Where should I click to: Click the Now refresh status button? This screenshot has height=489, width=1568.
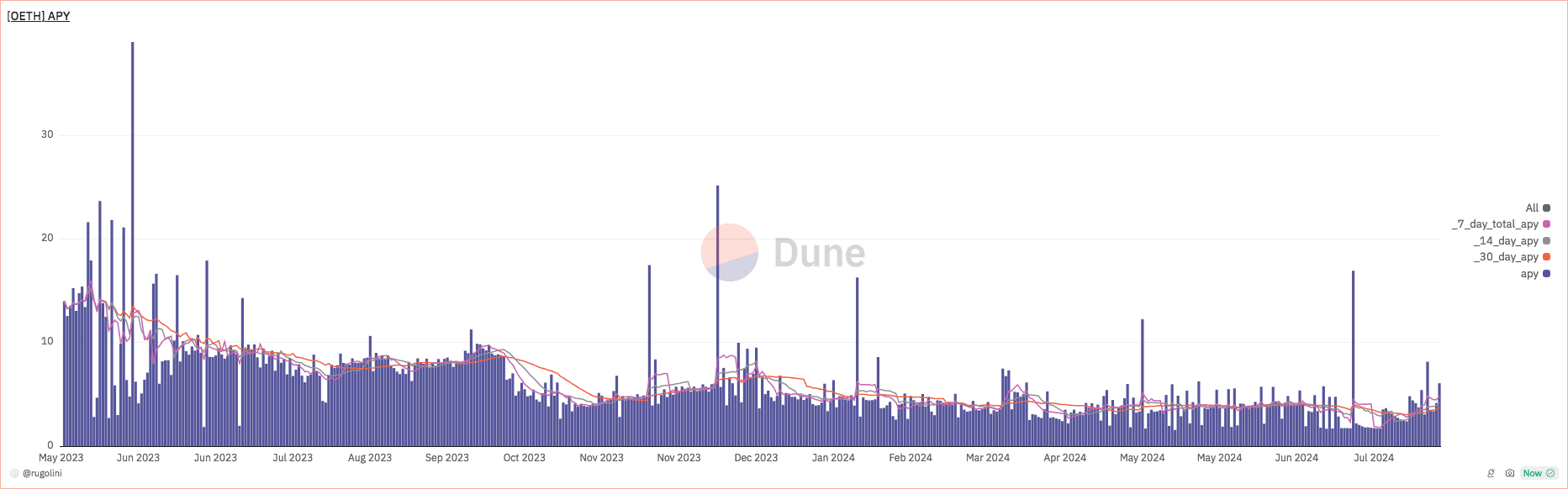click(x=1533, y=473)
